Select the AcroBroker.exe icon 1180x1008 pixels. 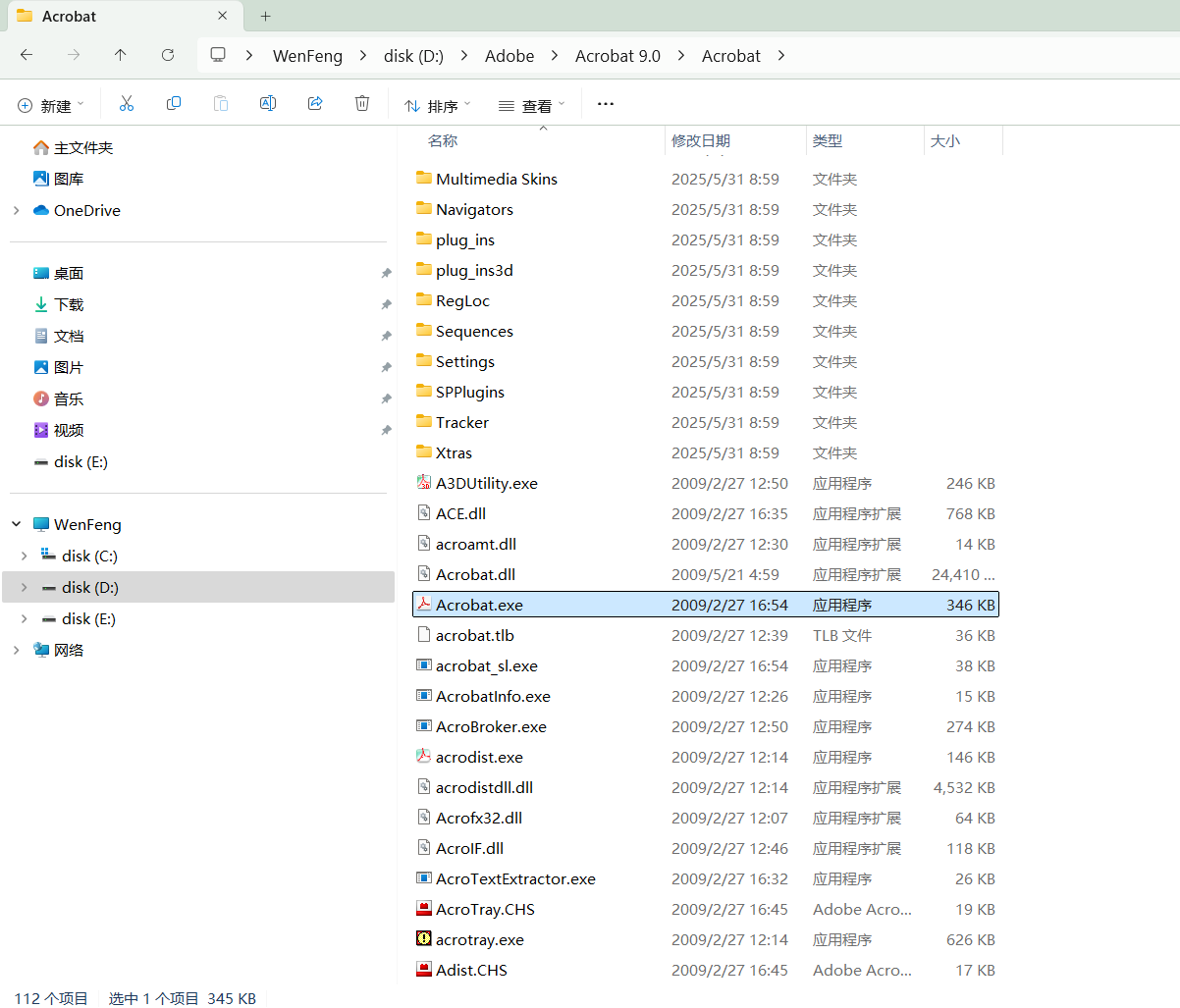pos(424,726)
